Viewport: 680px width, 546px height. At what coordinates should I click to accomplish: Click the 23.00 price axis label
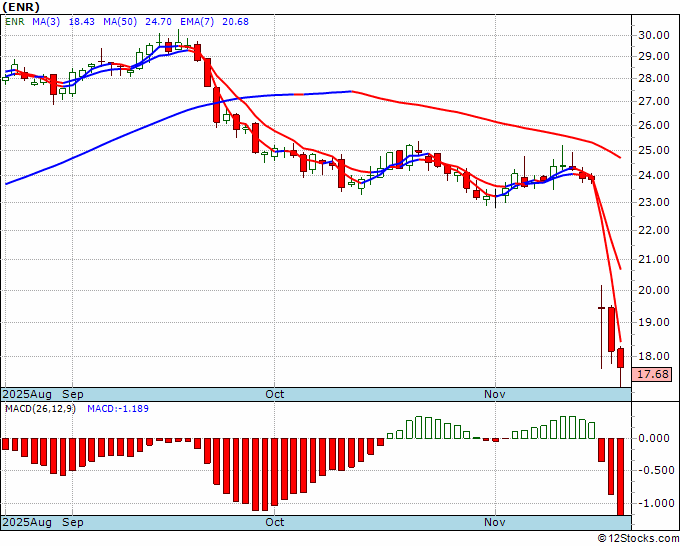click(654, 203)
